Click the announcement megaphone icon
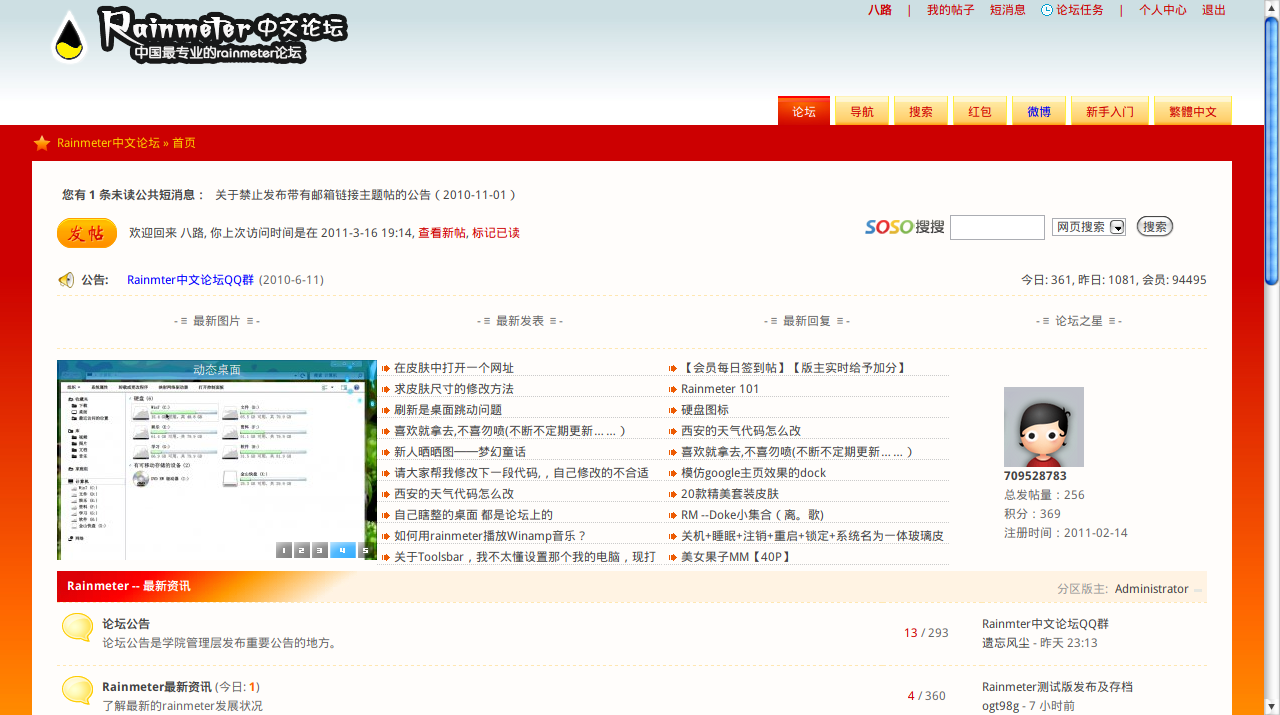The image size is (1280, 715). 66,280
